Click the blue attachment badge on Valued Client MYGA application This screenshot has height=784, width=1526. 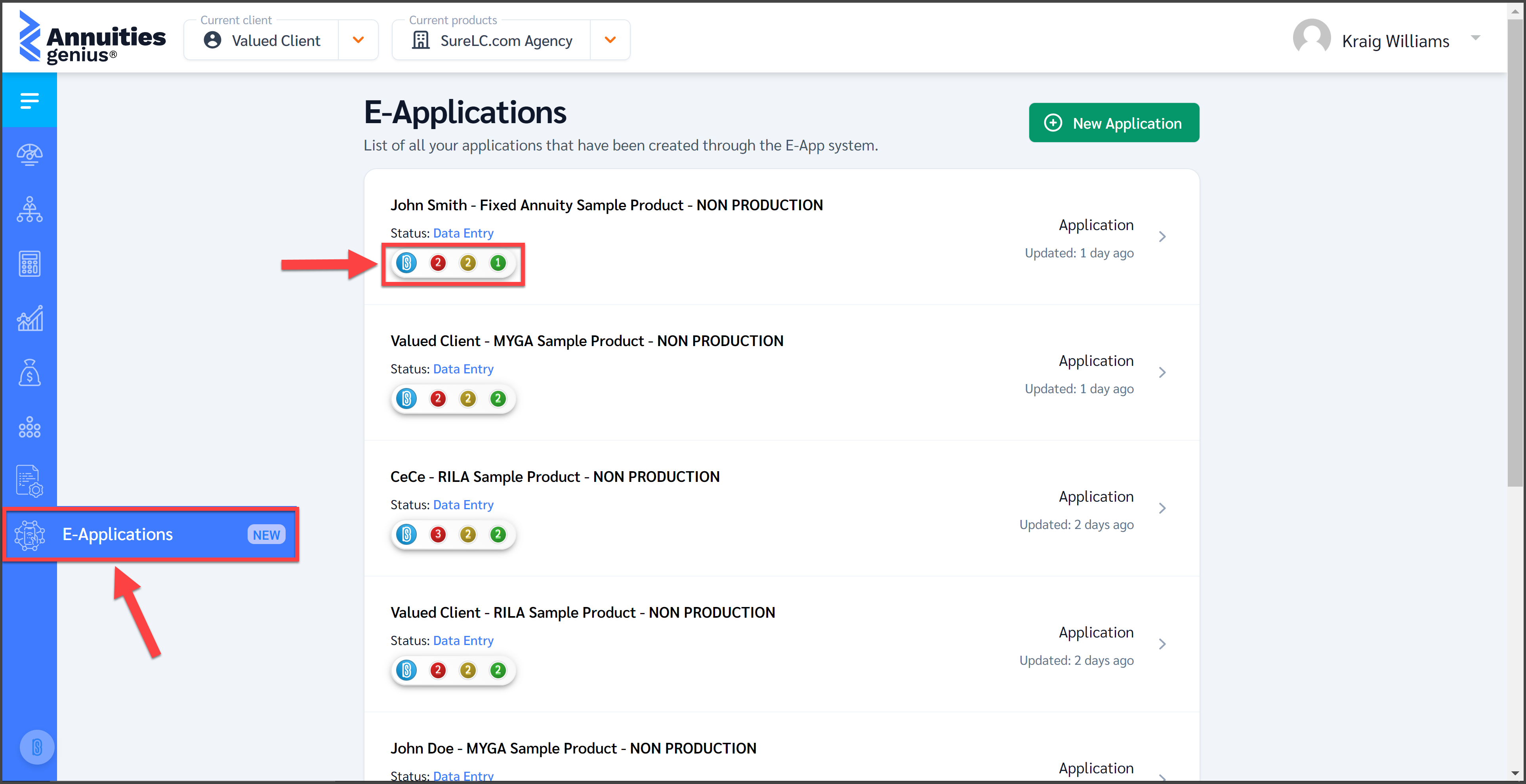[x=406, y=398]
